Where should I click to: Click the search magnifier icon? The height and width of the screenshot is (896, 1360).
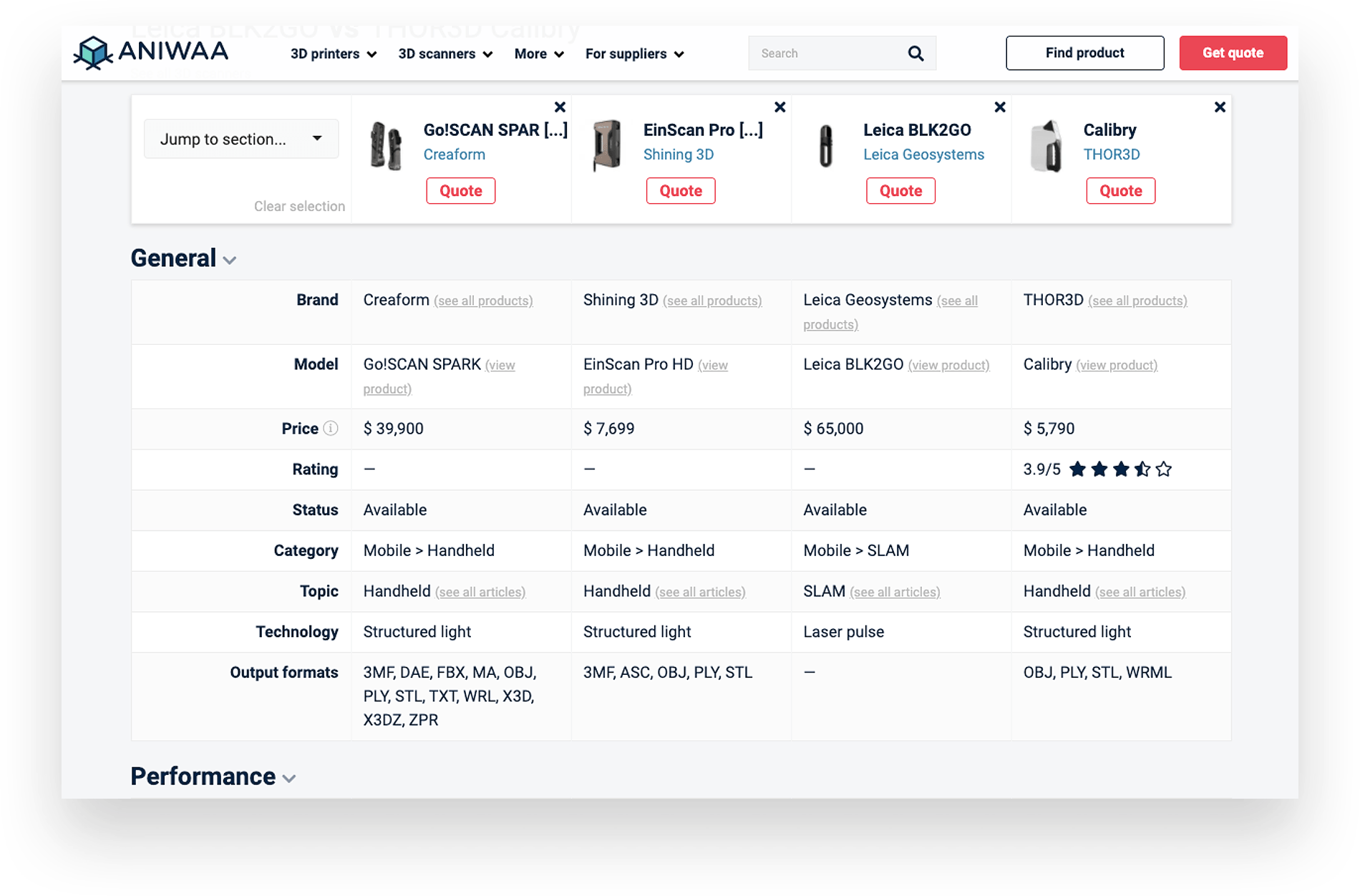click(915, 53)
